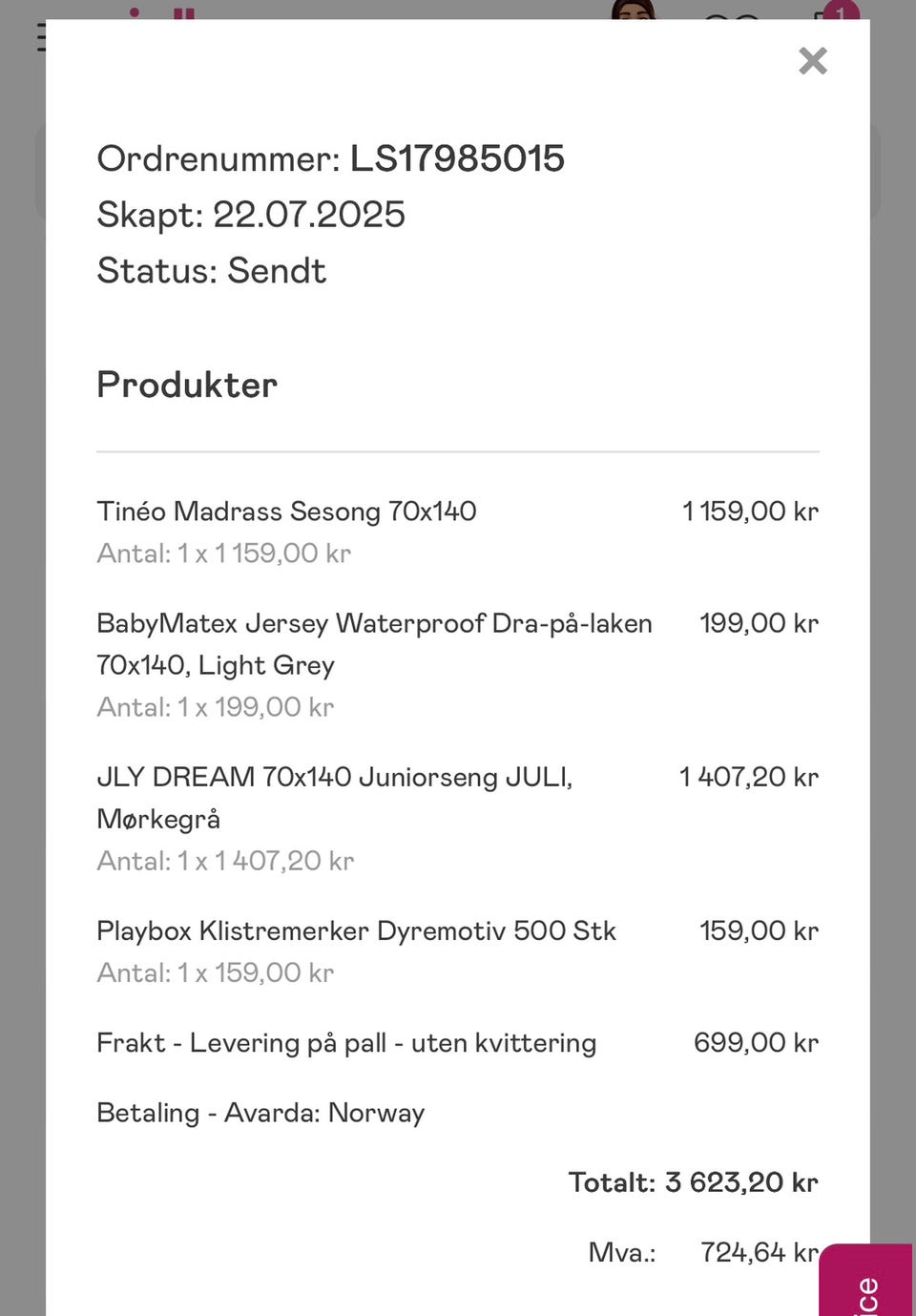Image resolution: width=916 pixels, height=1316 pixels.
Task: Tap the pink site logo at top
Action: pyautogui.click(x=162, y=13)
